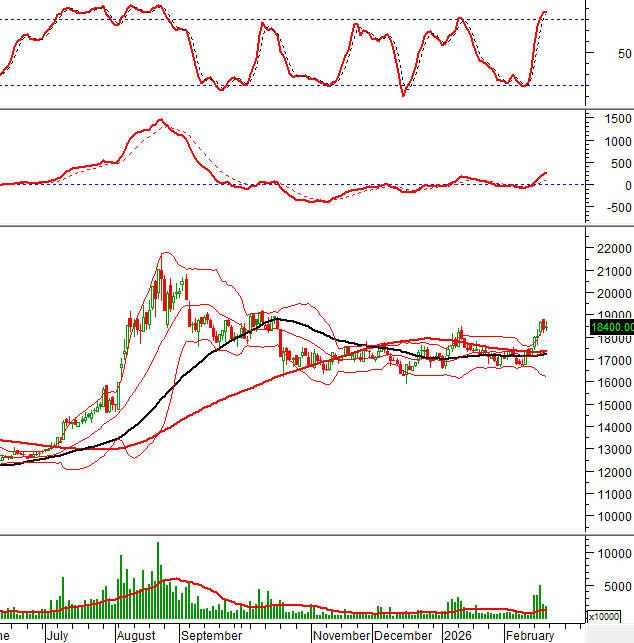The height and width of the screenshot is (643, 634).
Task: Select February on the time axis
Action: click(529, 635)
